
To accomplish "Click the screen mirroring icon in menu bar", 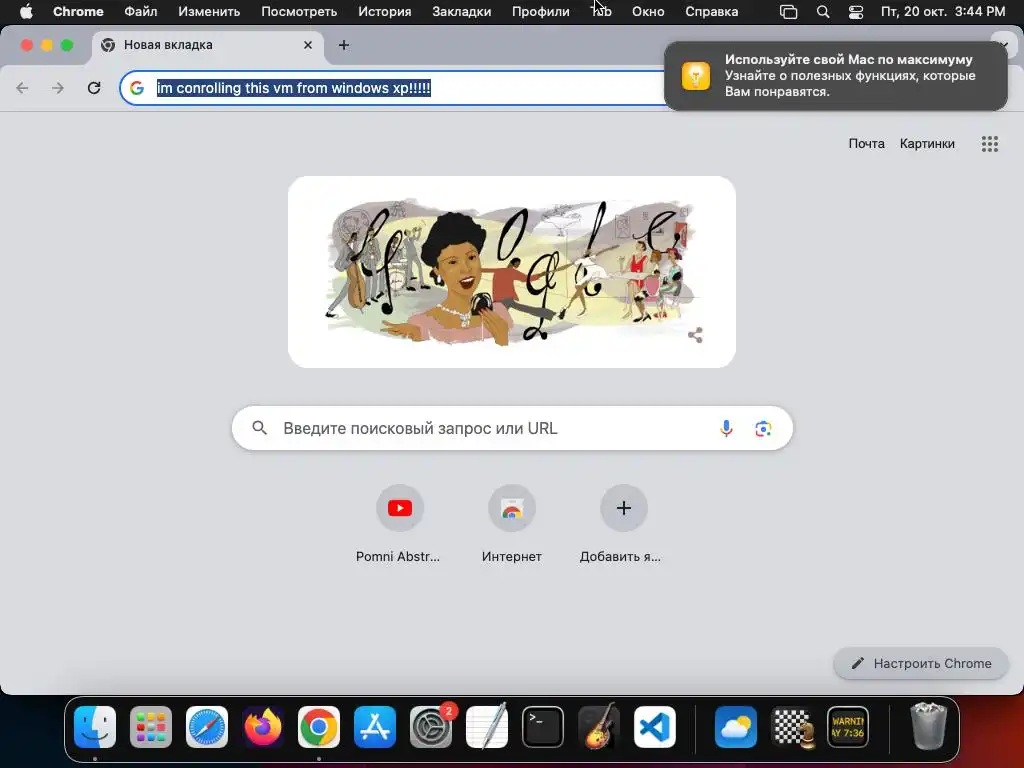I will 789,12.
